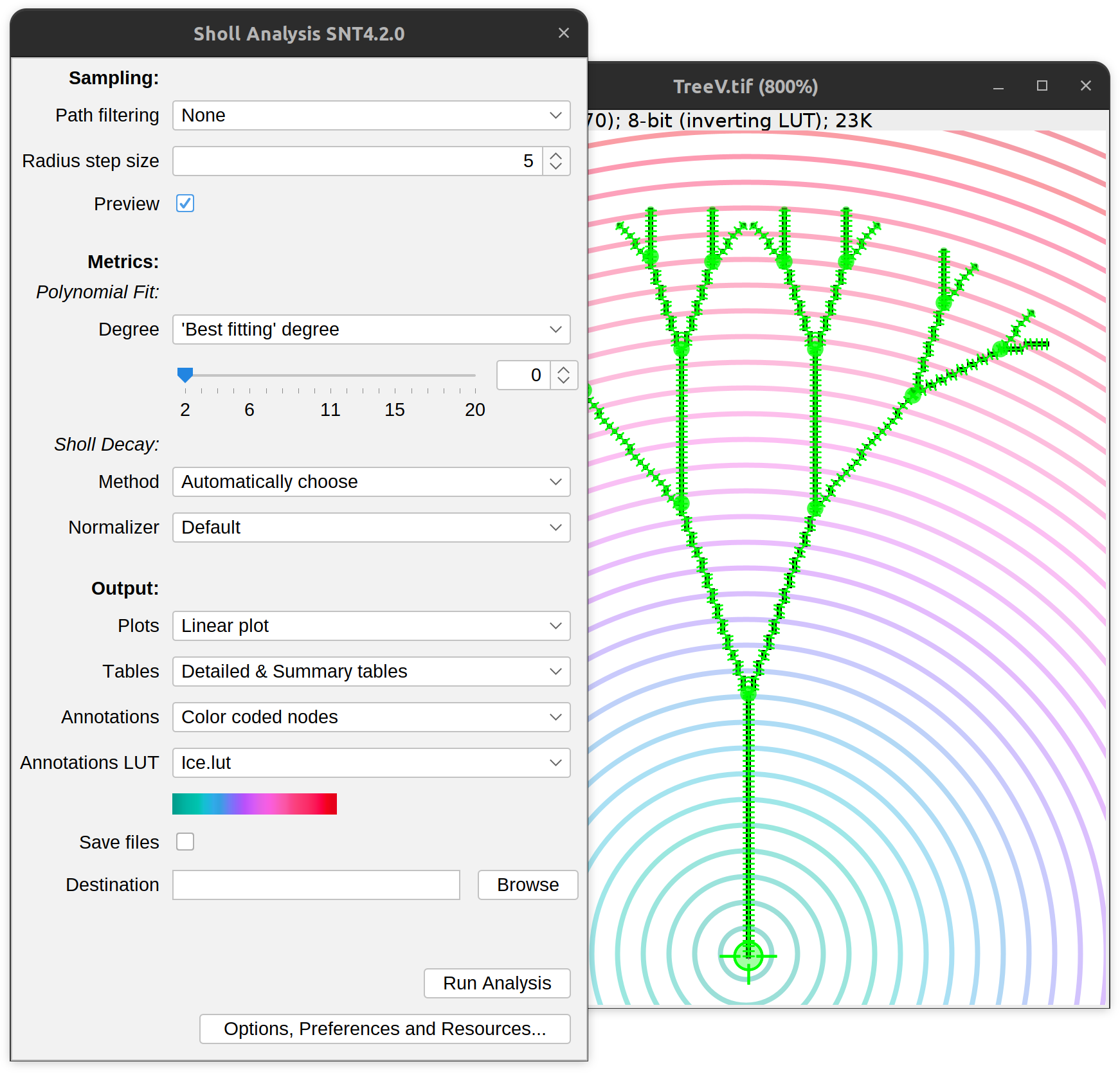Open the Annotations LUT Ice.lut dropdown
Image resolution: width=1120 pixels, height=1073 pixels.
point(371,762)
